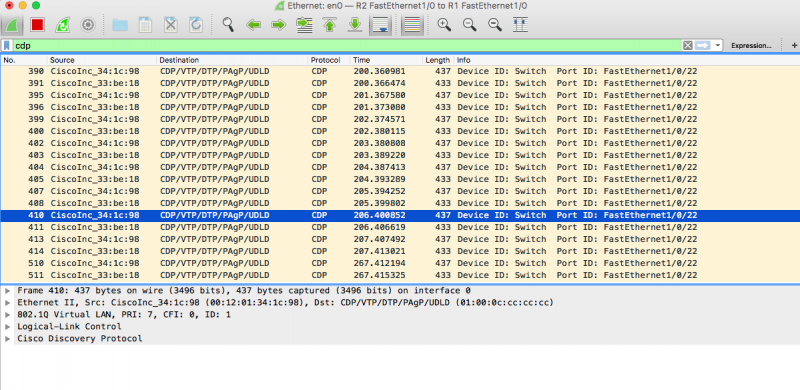Expand the 802.1Q Virtual LAN section
This screenshot has width=800, height=390.
(7, 314)
